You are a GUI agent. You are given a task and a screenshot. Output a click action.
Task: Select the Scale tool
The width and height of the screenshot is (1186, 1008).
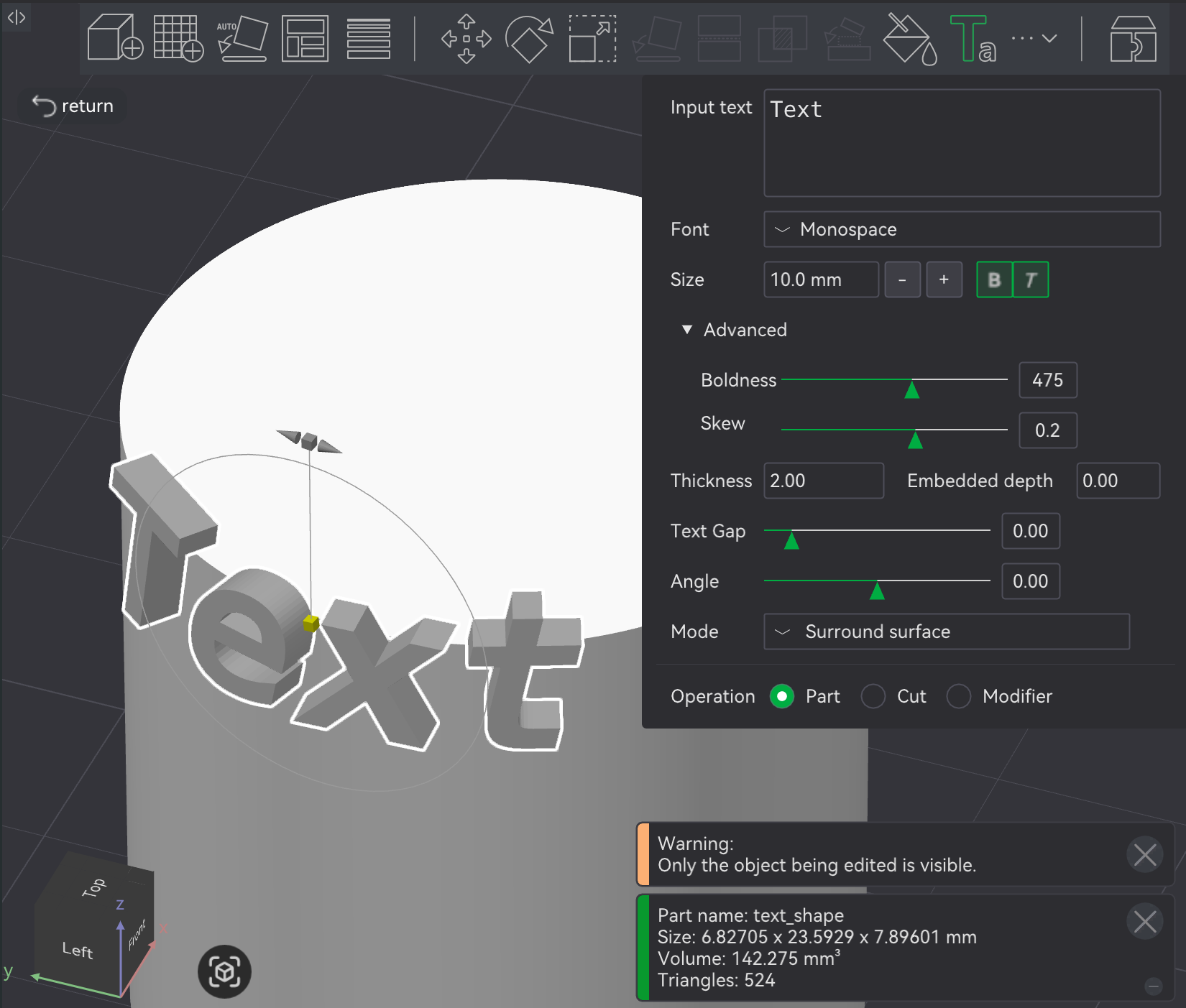tap(593, 38)
